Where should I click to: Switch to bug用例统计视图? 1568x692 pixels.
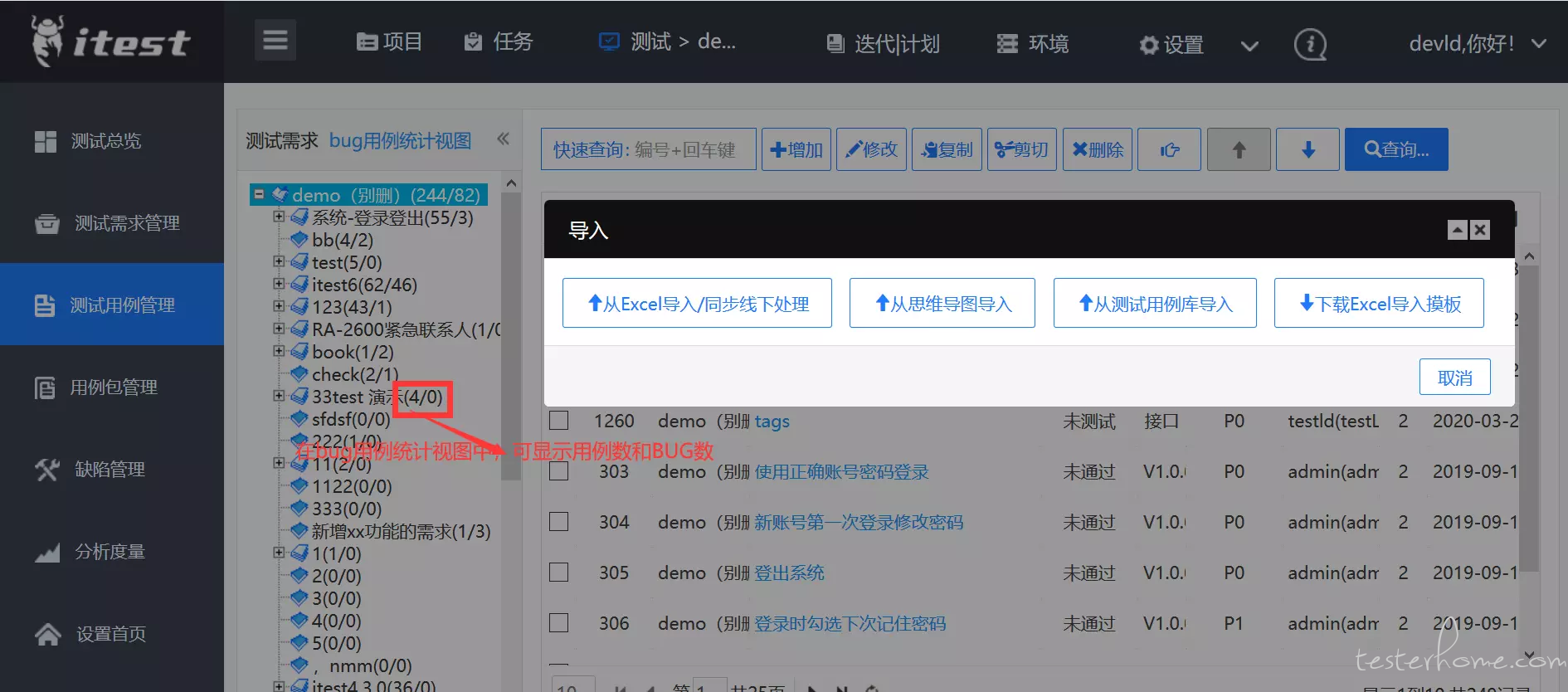point(400,141)
